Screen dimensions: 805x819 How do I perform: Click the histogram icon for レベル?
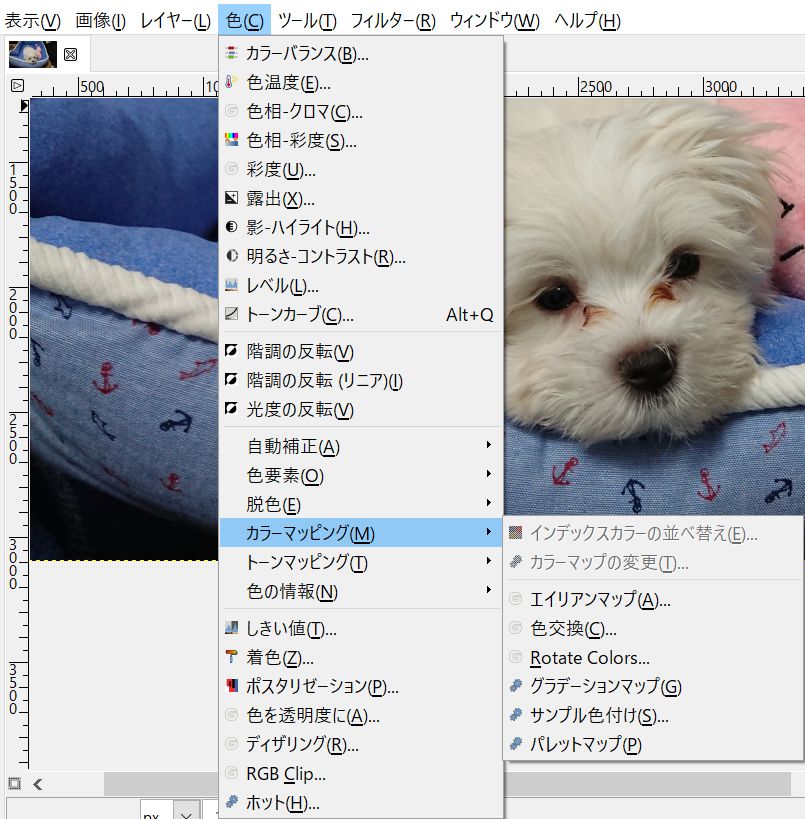(x=231, y=285)
